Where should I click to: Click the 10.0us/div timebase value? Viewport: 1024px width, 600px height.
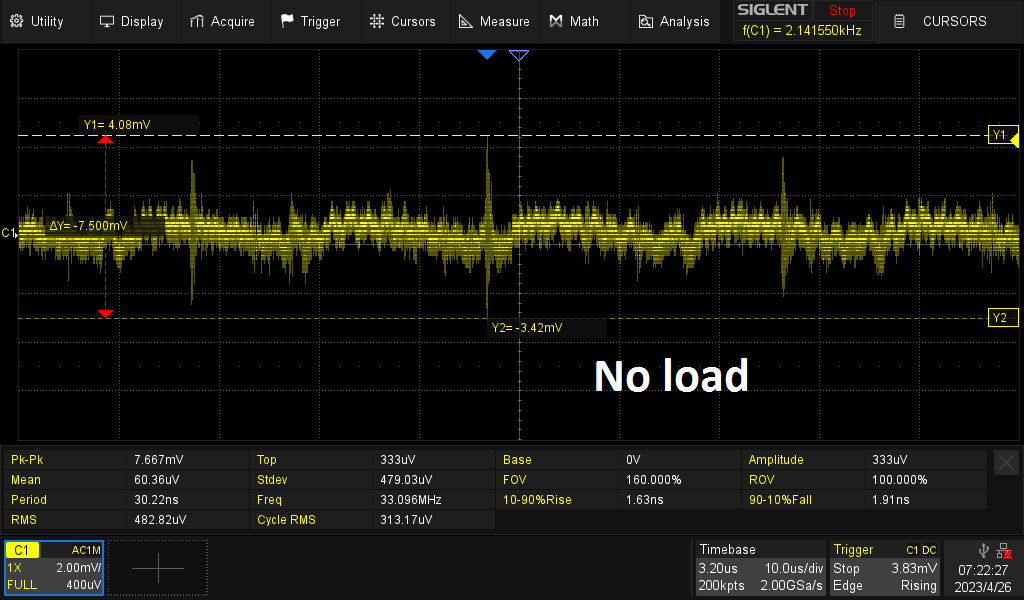(x=793, y=569)
